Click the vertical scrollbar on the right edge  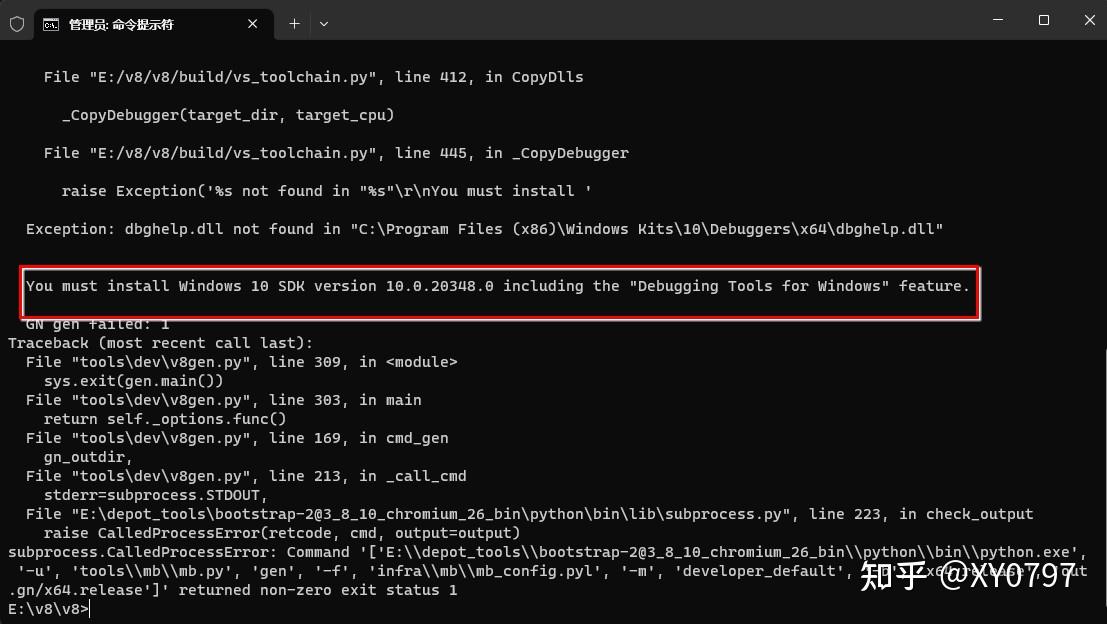pyautogui.click(x=1102, y=332)
